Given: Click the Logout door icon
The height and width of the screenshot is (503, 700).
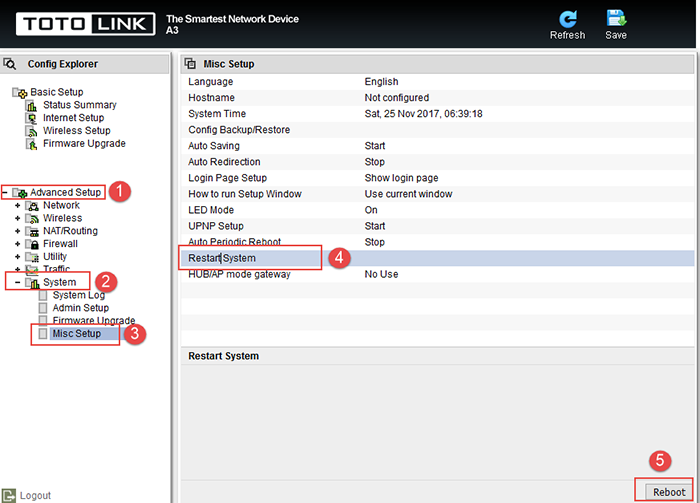Looking at the screenshot, I should [x=8, y=495].
